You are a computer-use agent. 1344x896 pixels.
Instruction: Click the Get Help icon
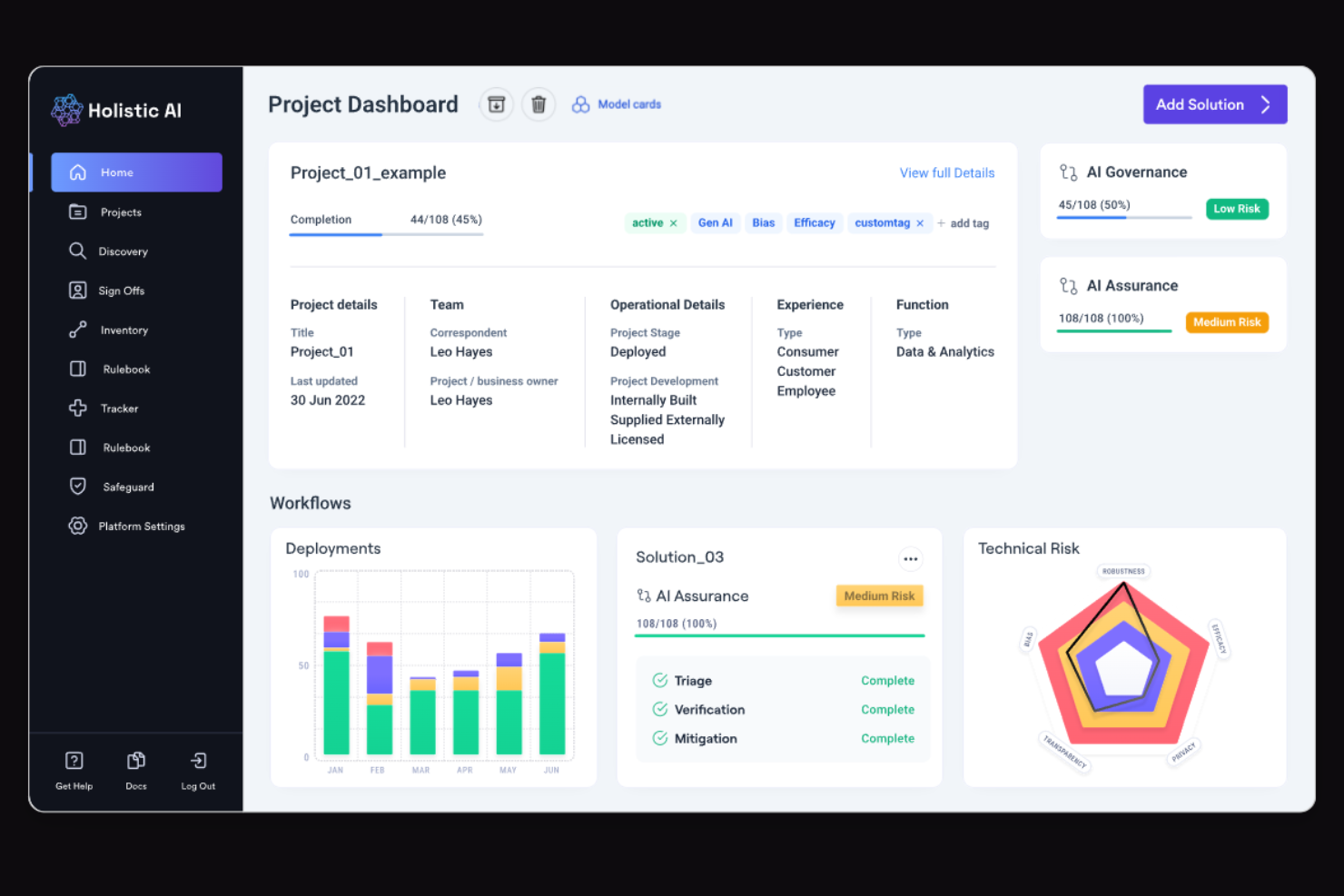pos(74,760)
